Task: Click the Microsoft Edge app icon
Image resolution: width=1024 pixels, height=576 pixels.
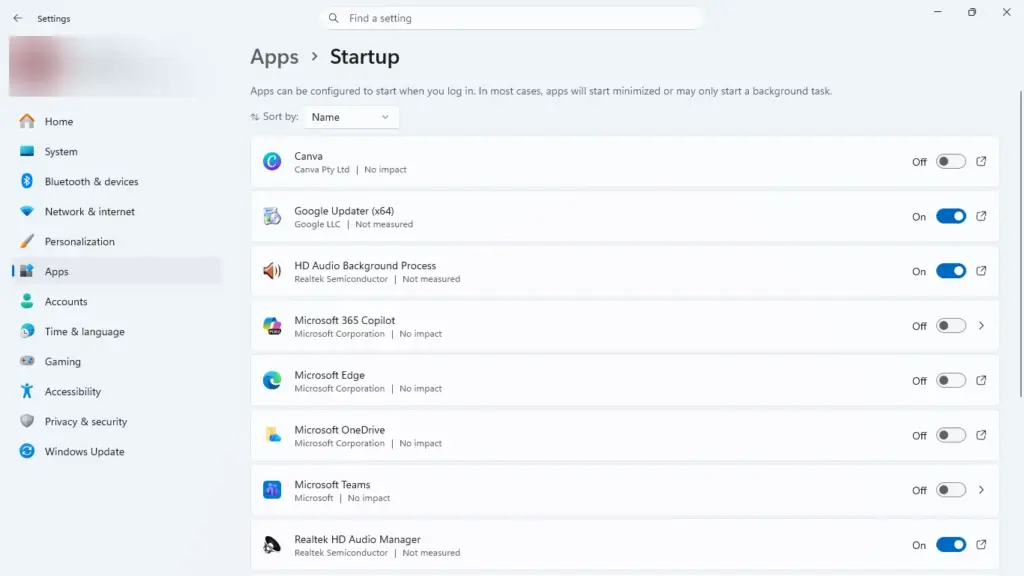Action: tap(272, 380)
